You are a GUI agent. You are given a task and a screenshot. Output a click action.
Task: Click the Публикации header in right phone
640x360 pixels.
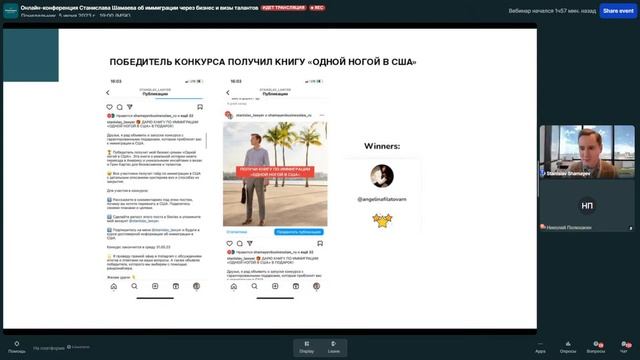coord(275,94)
